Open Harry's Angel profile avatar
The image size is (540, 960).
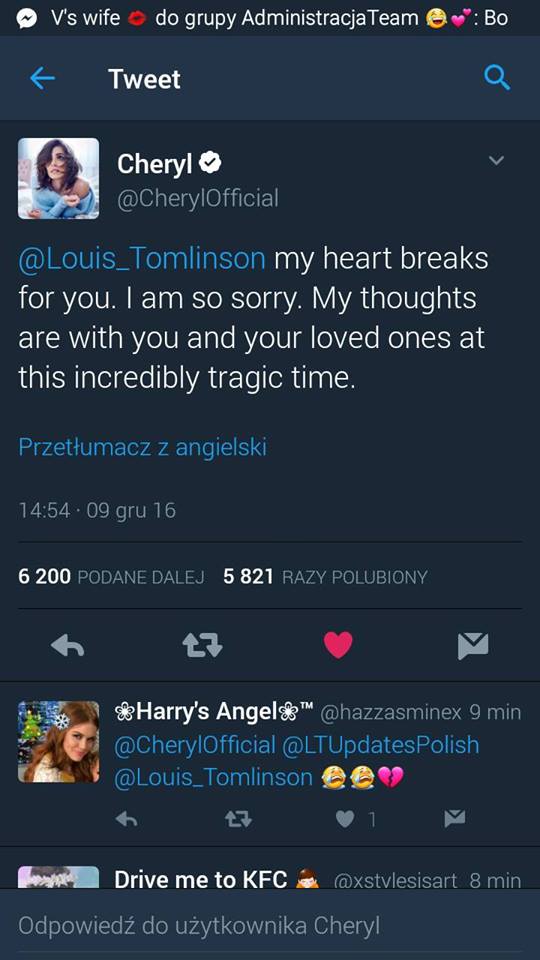[58, 741]
